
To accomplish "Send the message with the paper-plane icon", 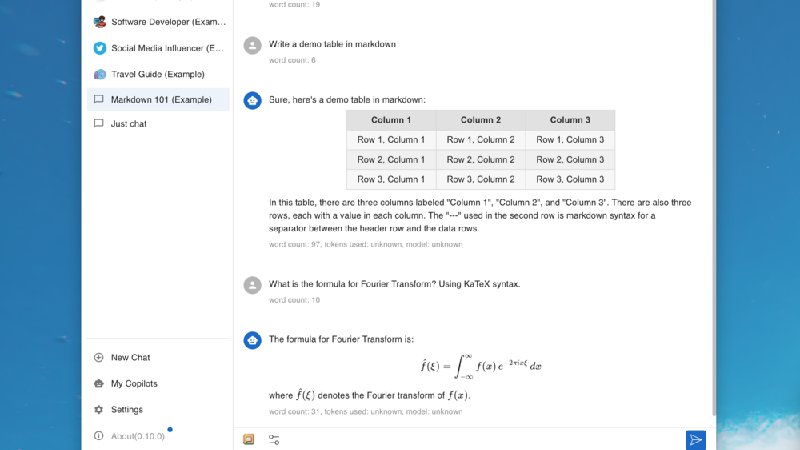I will click(x=695, y=440).
